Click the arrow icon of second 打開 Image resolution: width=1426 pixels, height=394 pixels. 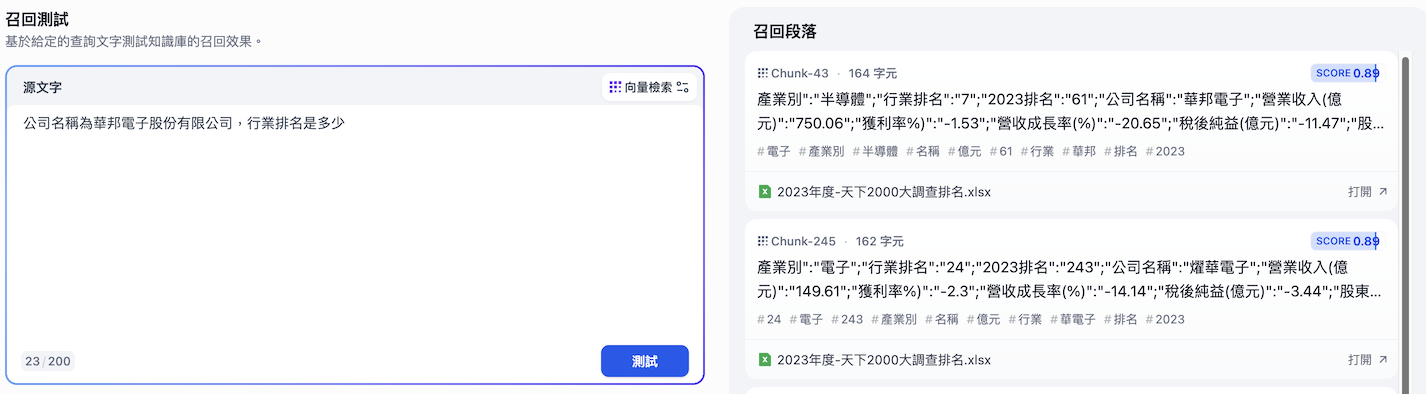1383,359
